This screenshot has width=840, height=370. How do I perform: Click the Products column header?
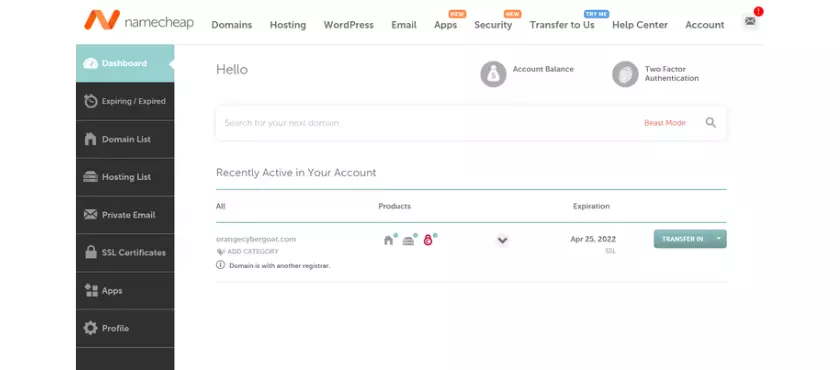[x=394, y=206]
